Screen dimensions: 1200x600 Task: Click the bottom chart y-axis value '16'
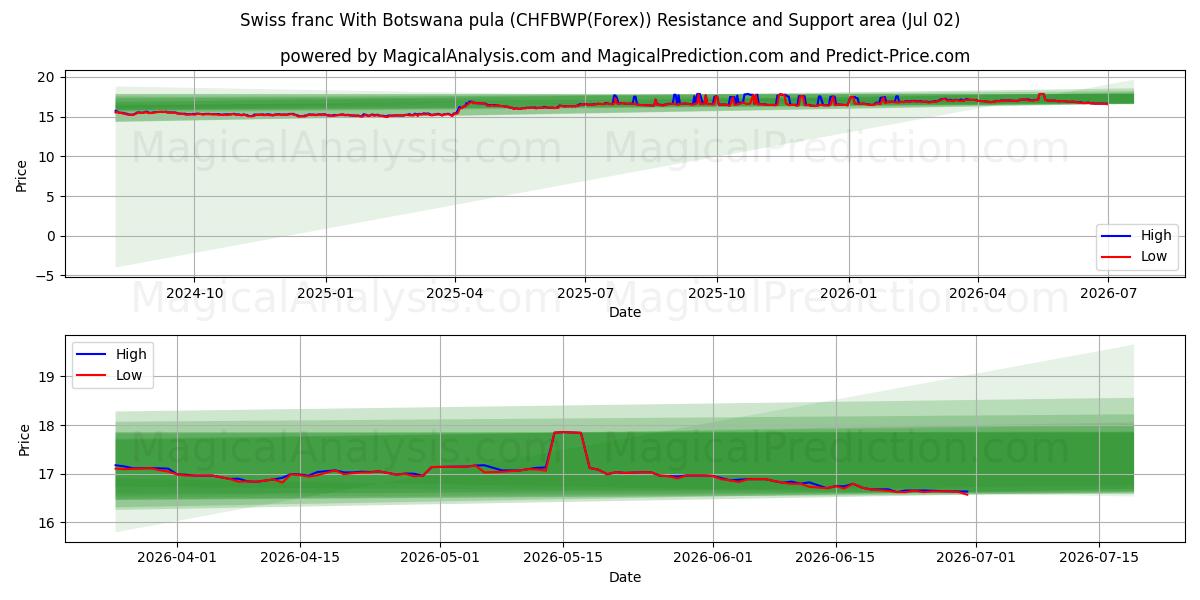(49, 523)
